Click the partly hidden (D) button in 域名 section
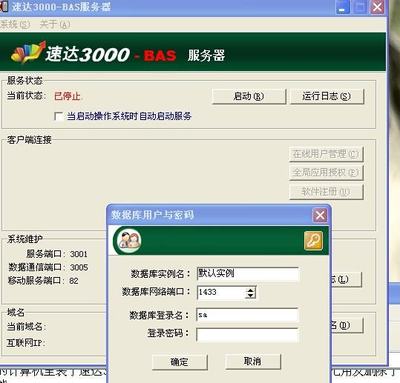 (346, 325)
